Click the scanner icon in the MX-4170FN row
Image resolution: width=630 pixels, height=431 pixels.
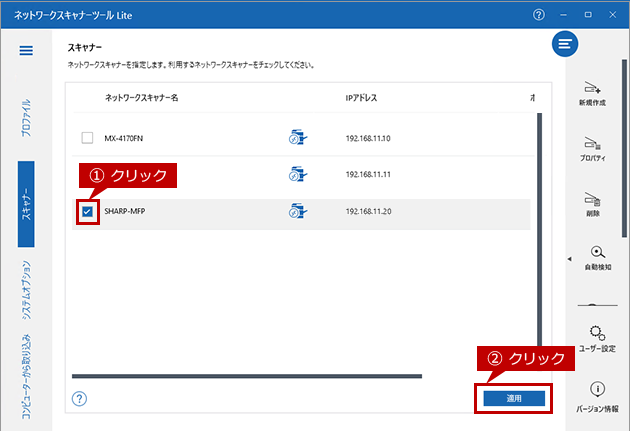tap(298, 137)
